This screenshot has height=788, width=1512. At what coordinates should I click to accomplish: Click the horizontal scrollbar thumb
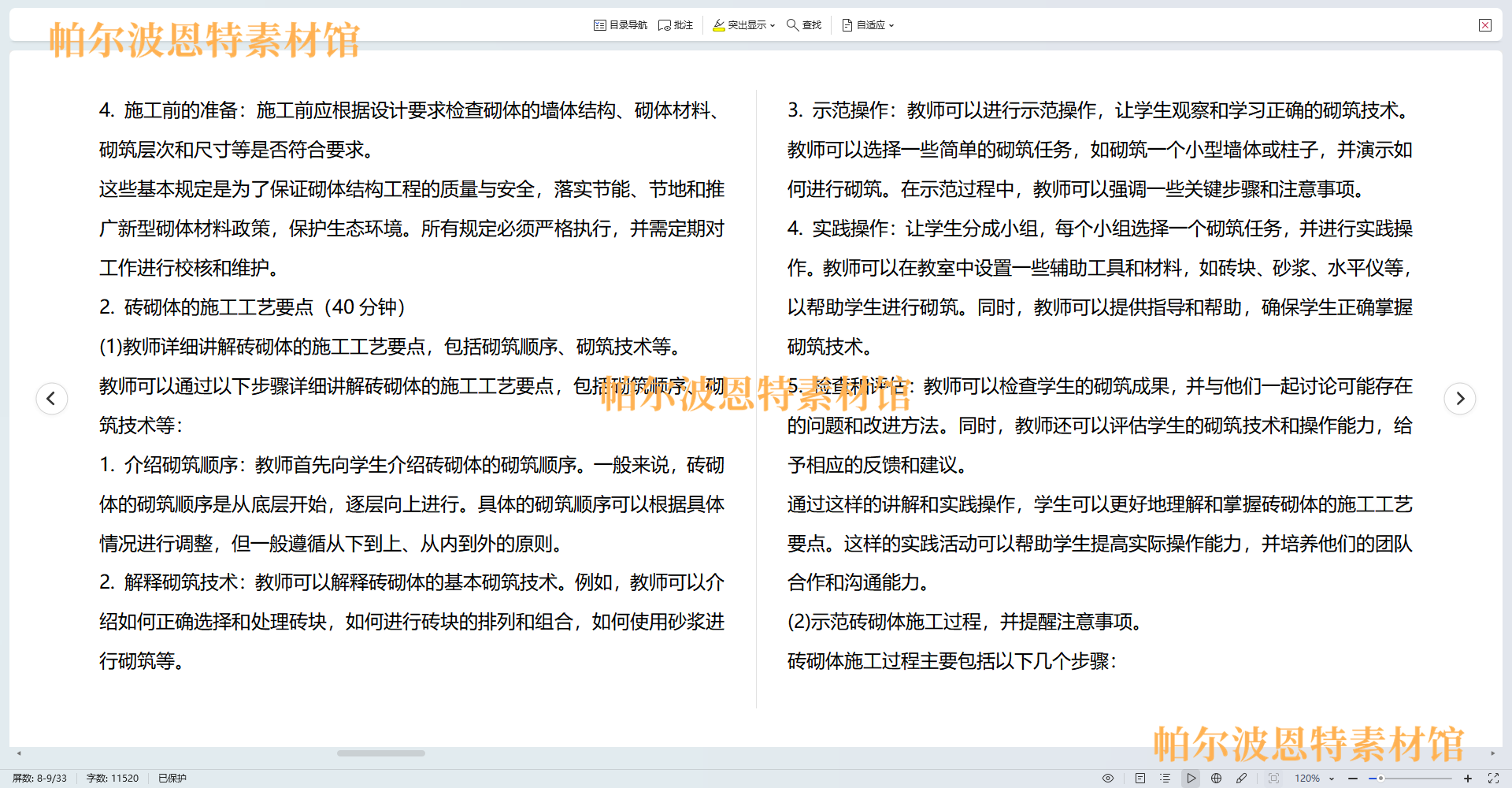click(381, 753)
